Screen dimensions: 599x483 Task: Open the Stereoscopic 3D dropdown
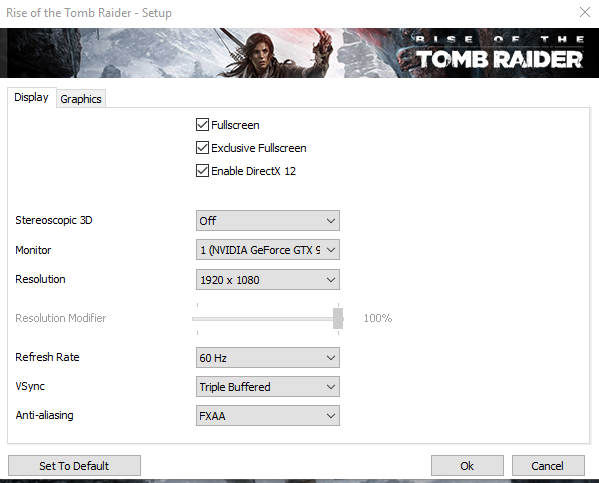267,220
